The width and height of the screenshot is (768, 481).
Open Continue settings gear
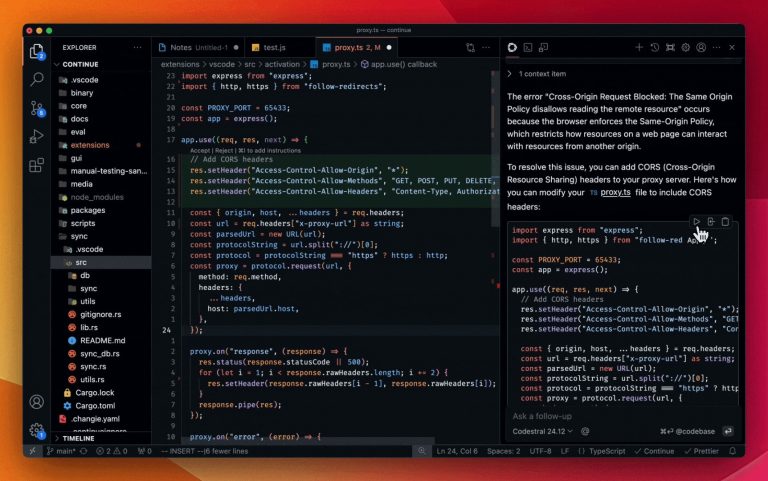686,48
